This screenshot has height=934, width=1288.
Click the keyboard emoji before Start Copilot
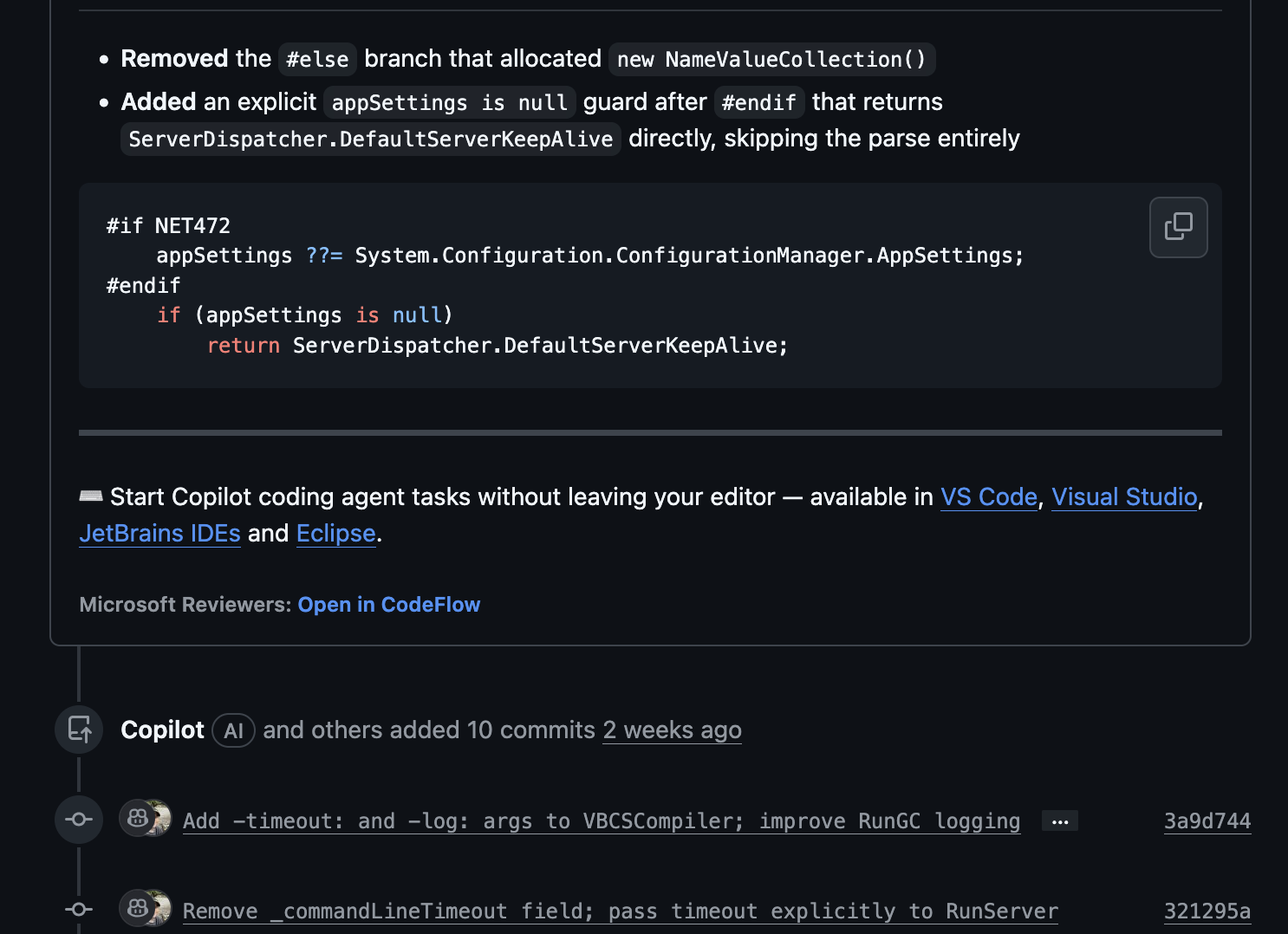coord(91,496)
